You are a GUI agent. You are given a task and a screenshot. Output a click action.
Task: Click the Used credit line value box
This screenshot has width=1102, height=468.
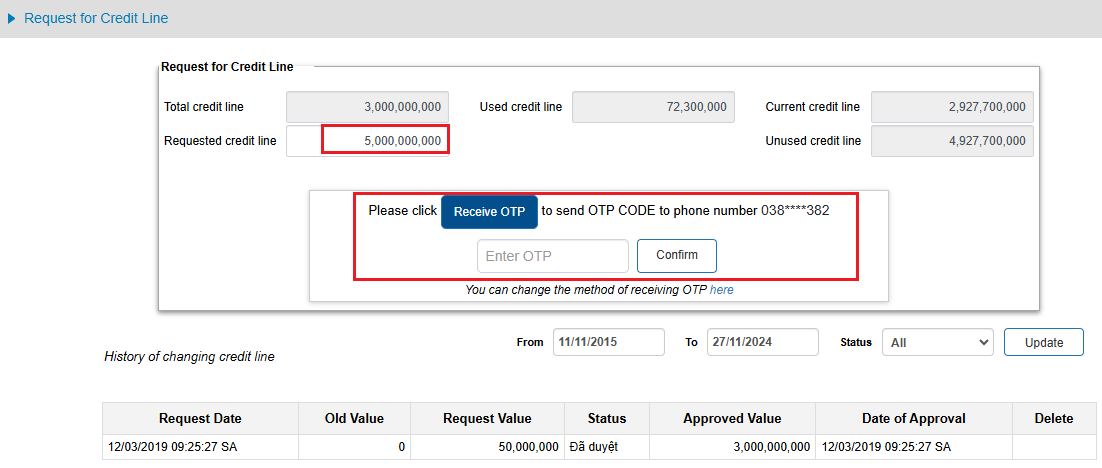(654, 108)
